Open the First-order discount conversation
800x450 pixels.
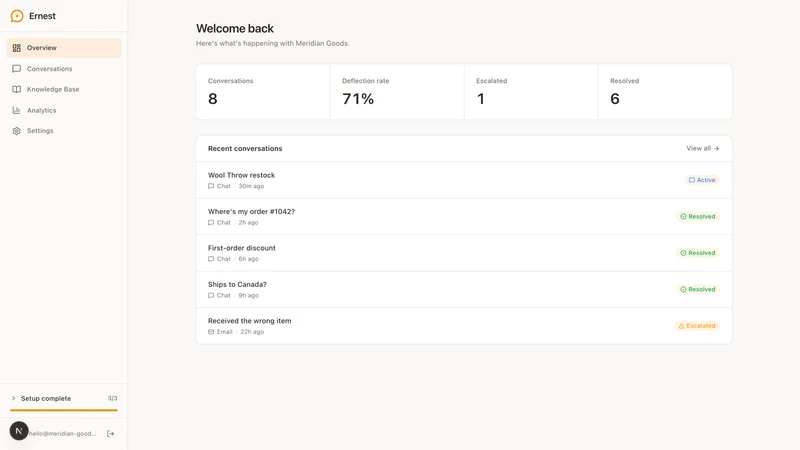464,253
